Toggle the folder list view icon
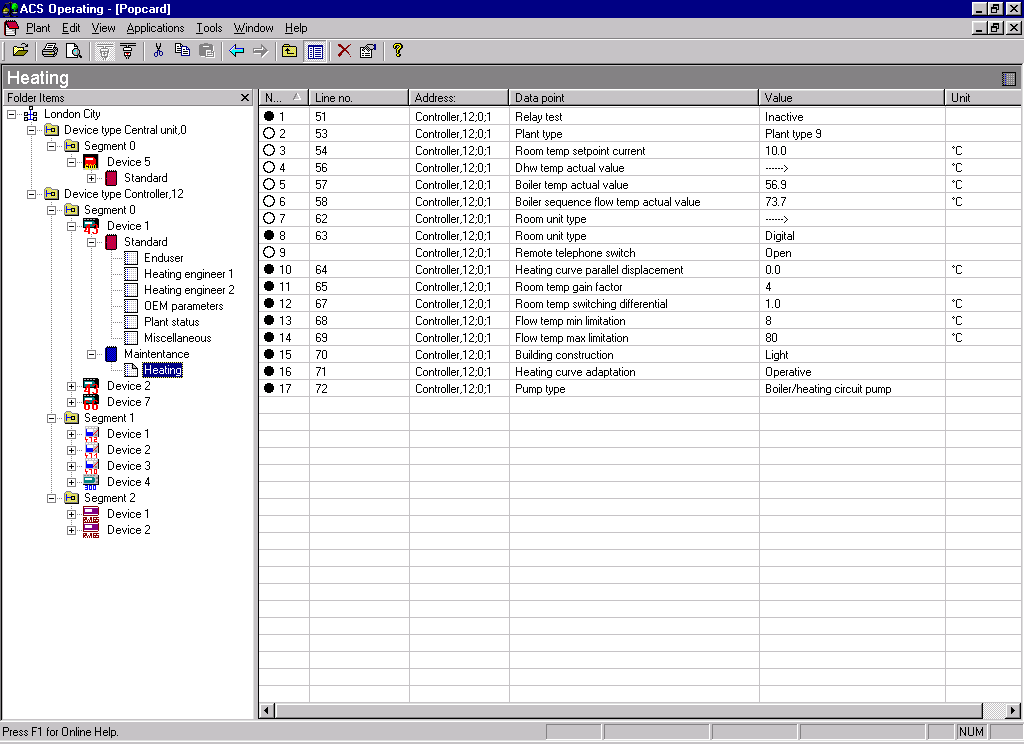This screenshot has height=744, width=1024. (x=315, y=51)
